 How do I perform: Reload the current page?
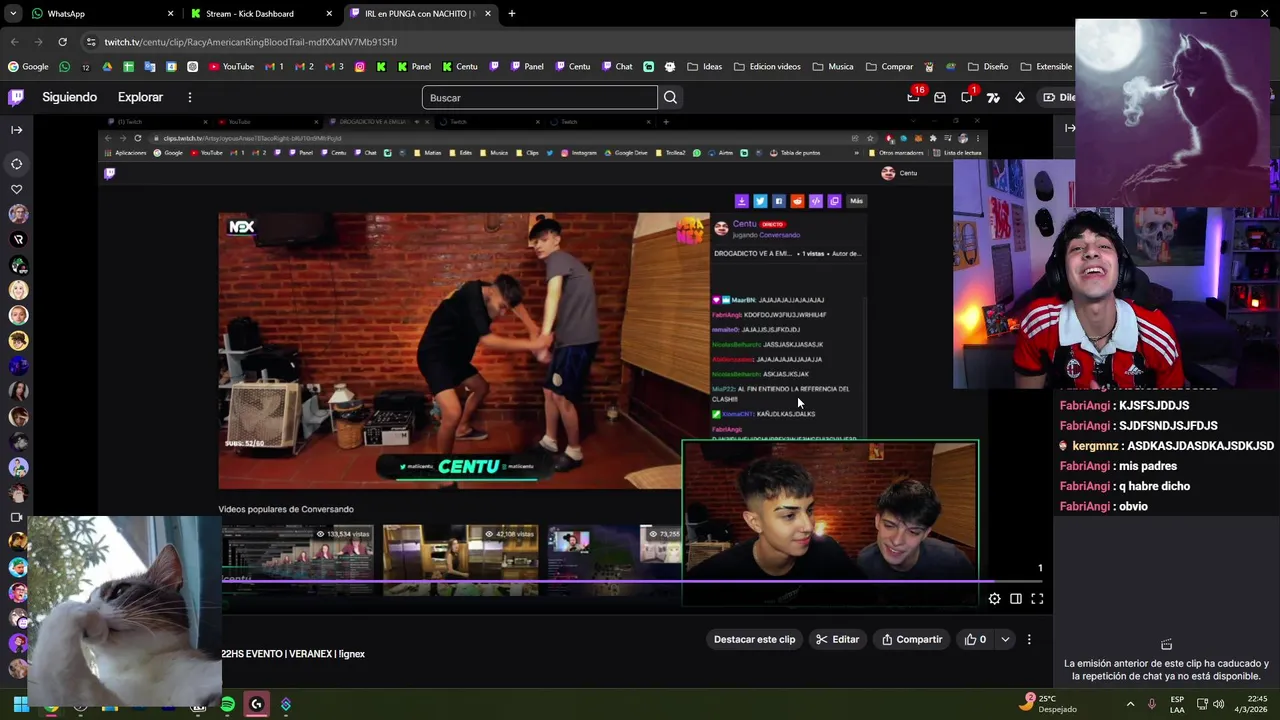62,42
